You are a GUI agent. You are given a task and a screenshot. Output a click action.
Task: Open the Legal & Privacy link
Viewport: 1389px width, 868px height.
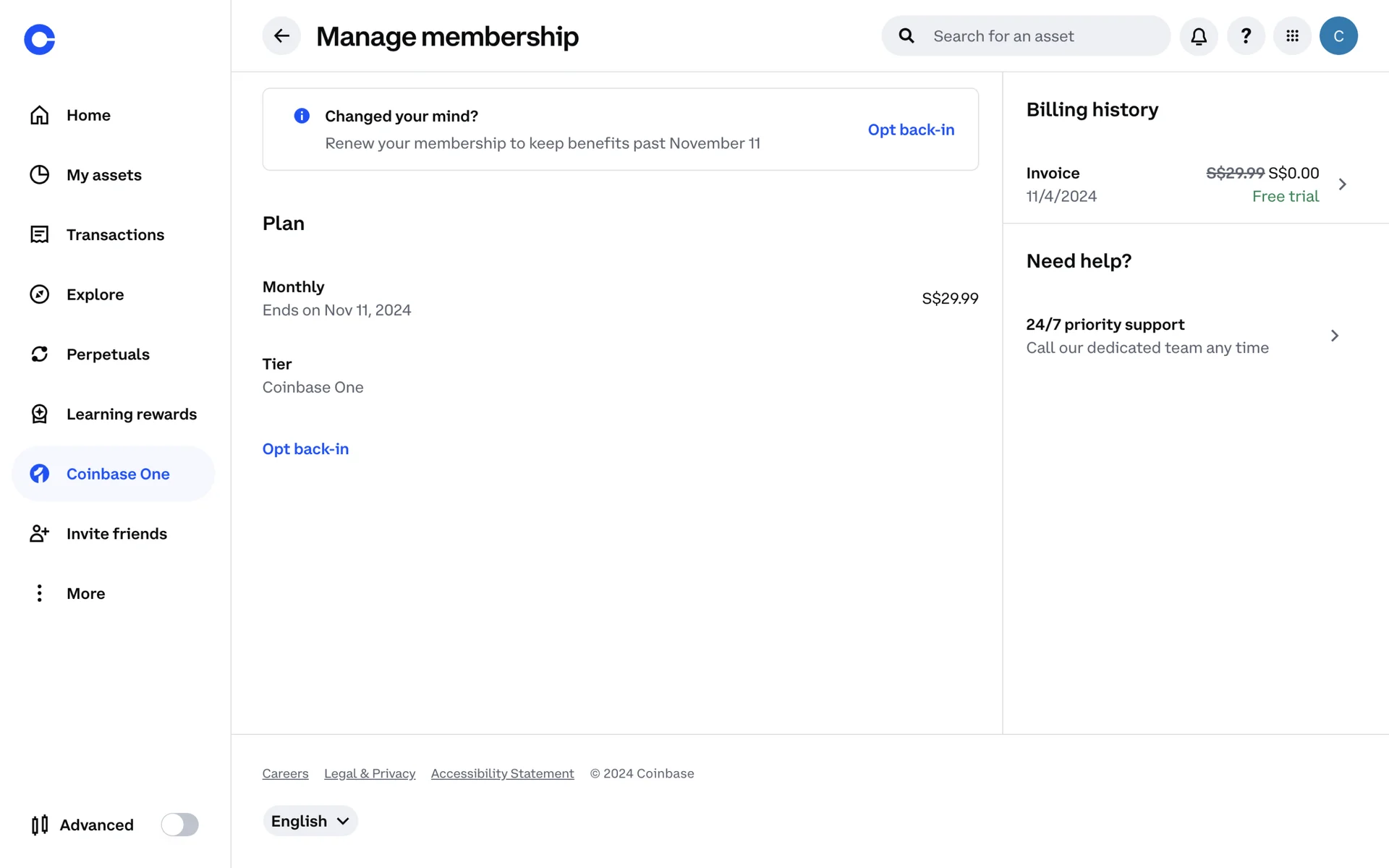click(x=370, y=773)
